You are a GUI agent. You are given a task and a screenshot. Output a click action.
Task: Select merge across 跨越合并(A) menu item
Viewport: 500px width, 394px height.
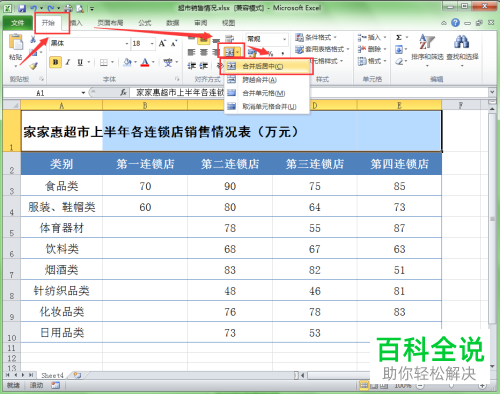click(267, 80)
